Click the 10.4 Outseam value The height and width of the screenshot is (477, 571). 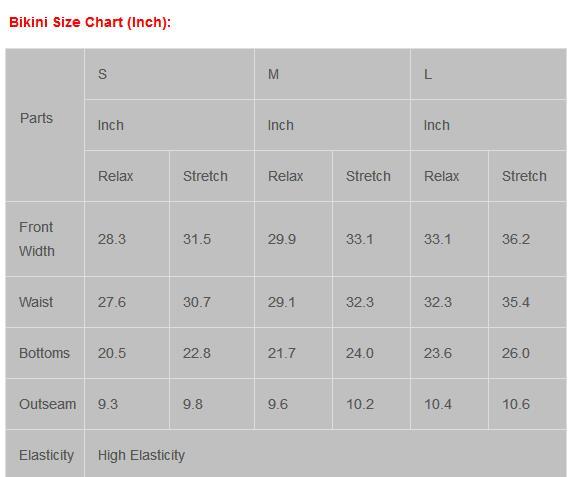tap(438, 404)
